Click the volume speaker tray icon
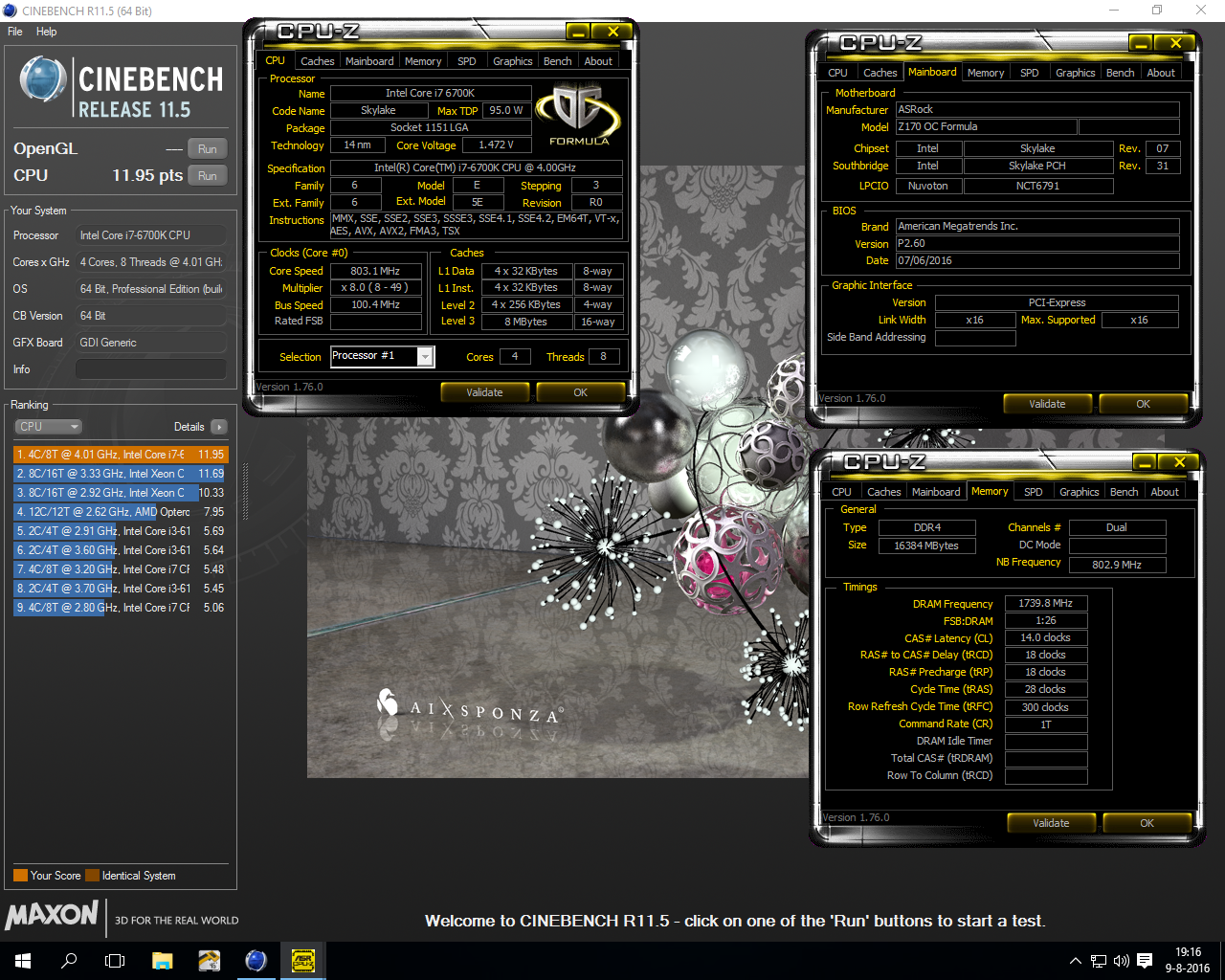 click(1122, 961)
